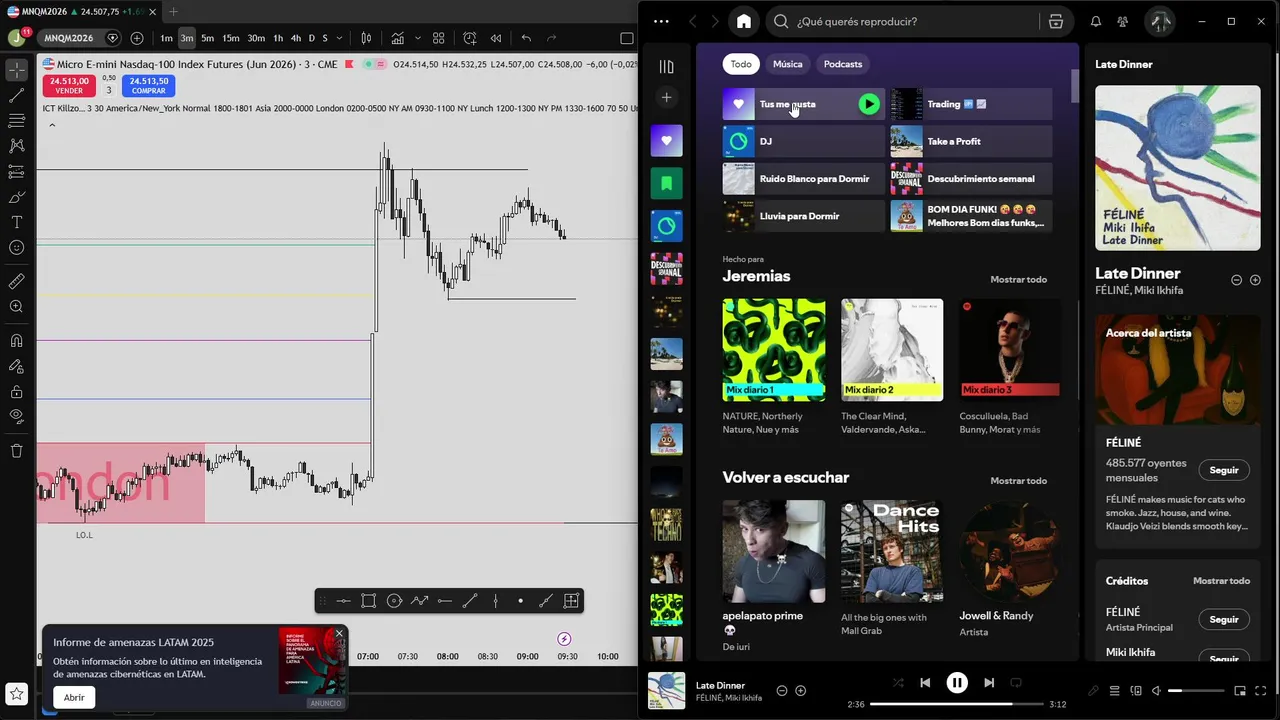Select the 5m timeframe
The width and height of the screenshot is (1280, 720).
tap(207, 38)
